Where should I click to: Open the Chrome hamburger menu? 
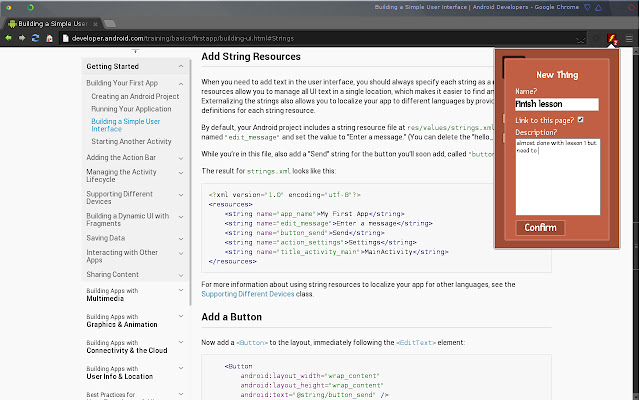pyautogui.click(x=630, y=38)
